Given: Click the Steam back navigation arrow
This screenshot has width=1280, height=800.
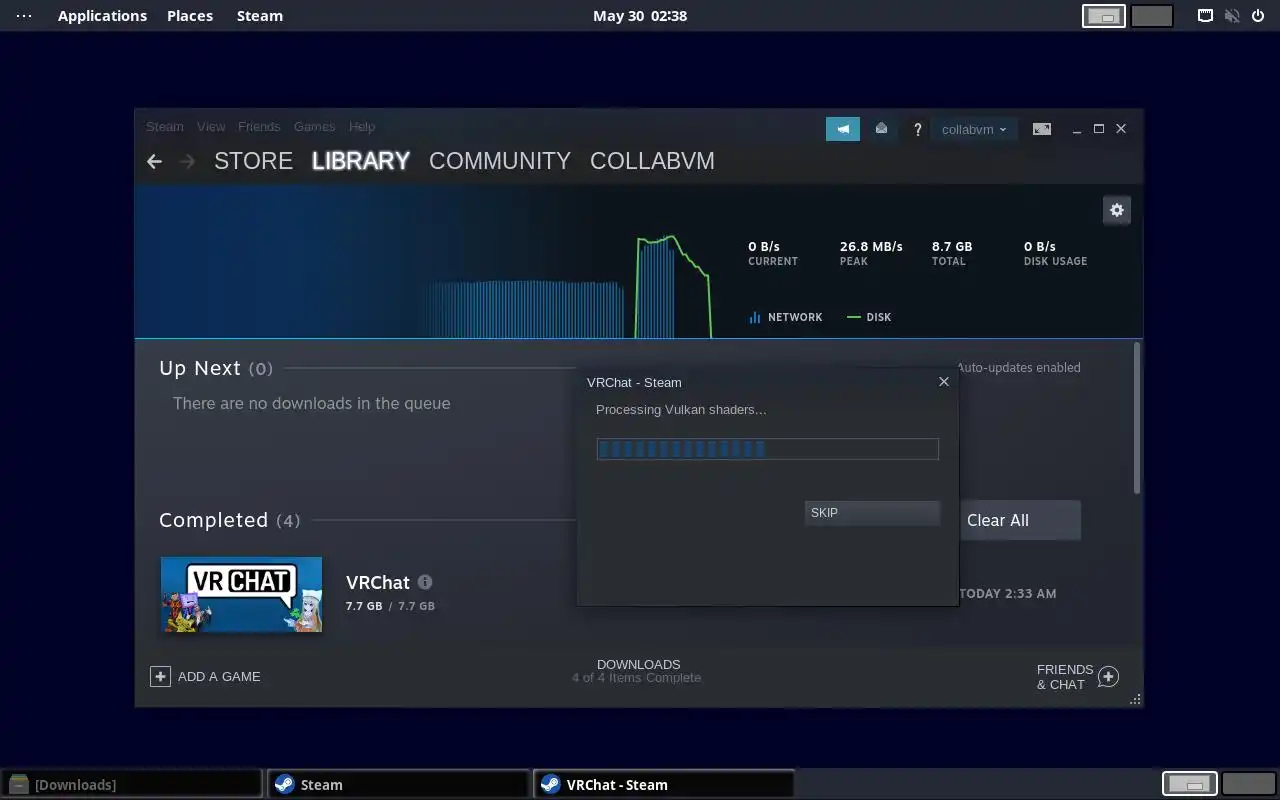Looking at the screenshot, I should click(154, 161).
